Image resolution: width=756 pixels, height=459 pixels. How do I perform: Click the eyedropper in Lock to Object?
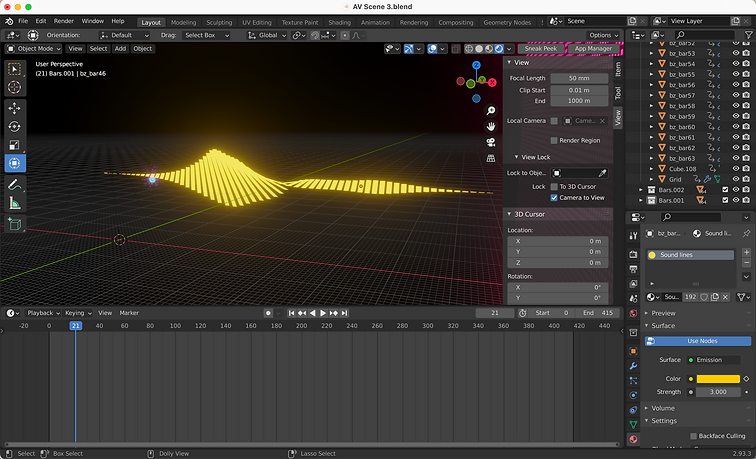[x=602, y=173]
